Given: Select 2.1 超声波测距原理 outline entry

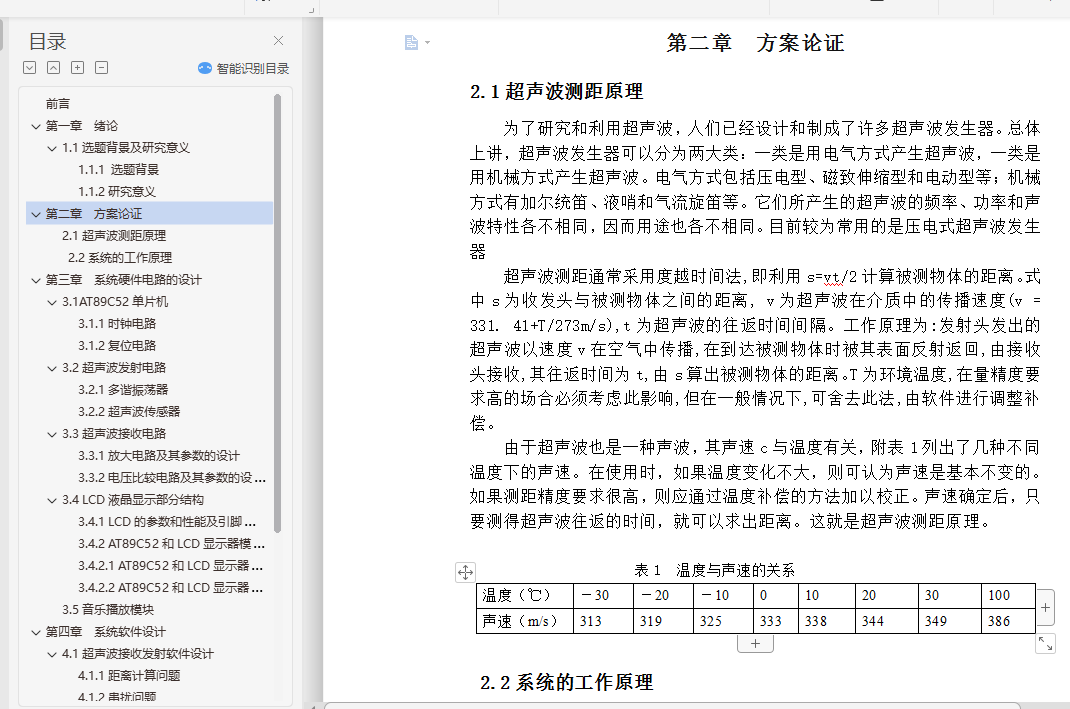Looking at the screenshot, I should tap(114, 235).
